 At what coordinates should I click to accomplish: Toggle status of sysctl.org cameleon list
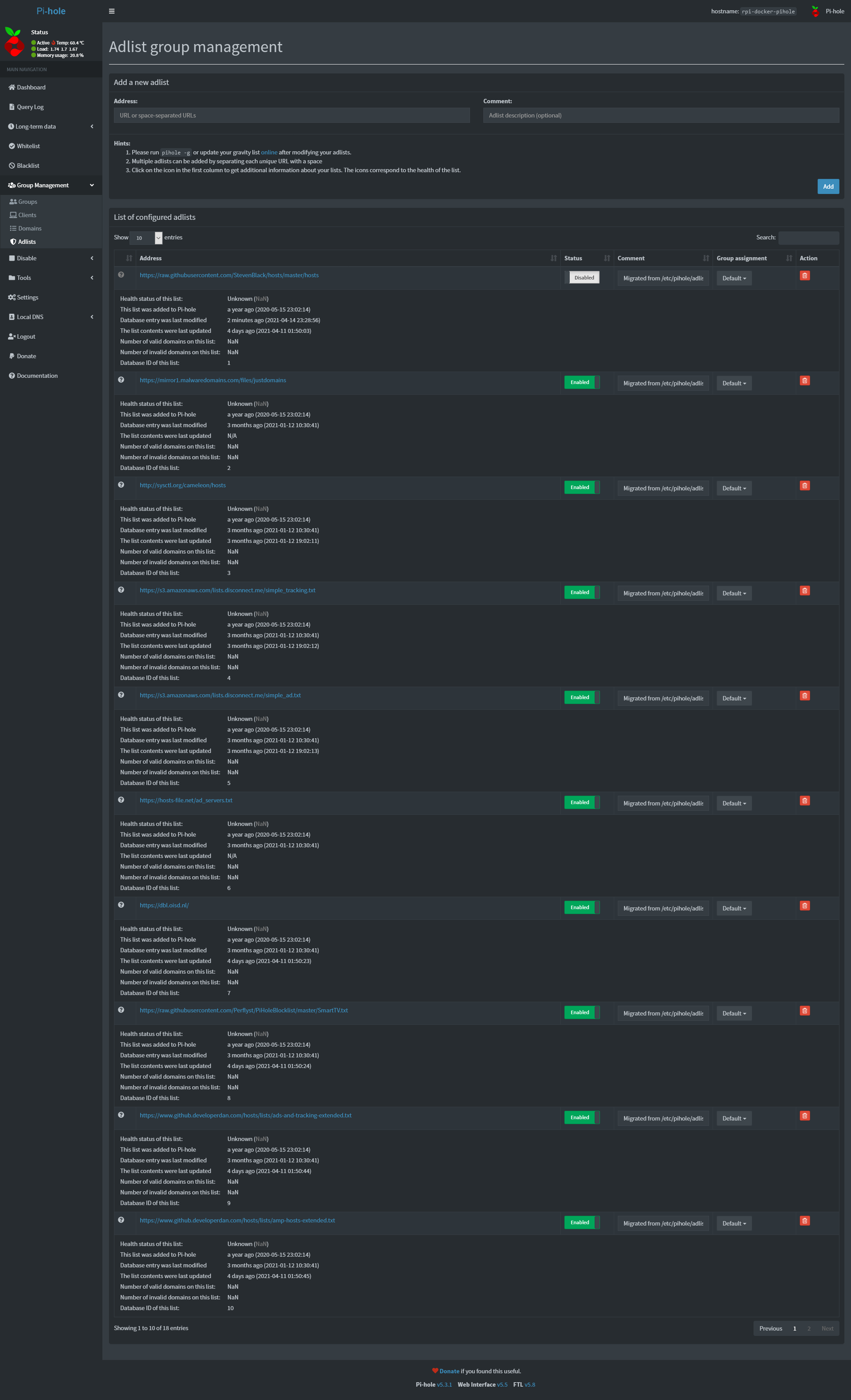click(x=582, y=487)
